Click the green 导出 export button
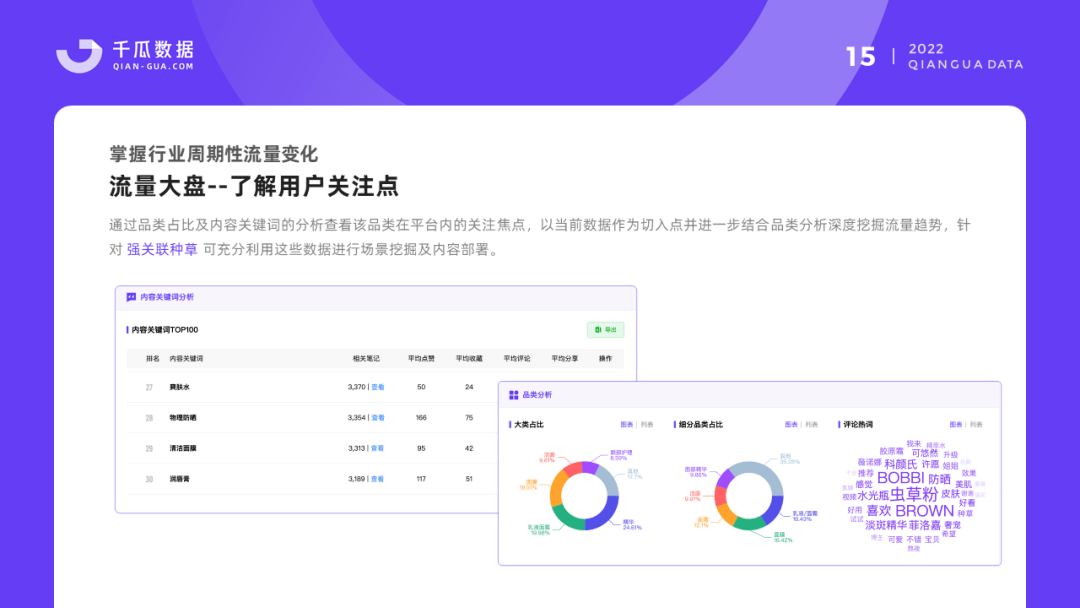This screenshot has width=1080, height=608. [x=605, y=329]
